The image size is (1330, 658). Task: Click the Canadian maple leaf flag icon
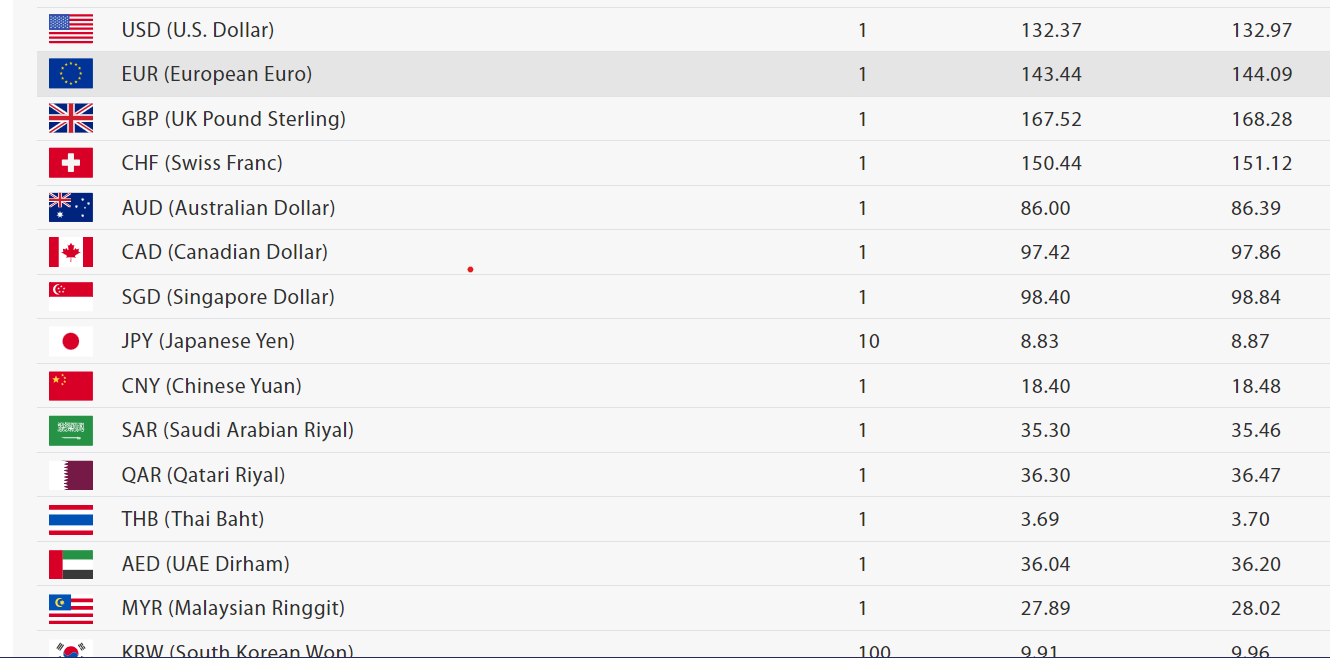[x=71, y=252]
